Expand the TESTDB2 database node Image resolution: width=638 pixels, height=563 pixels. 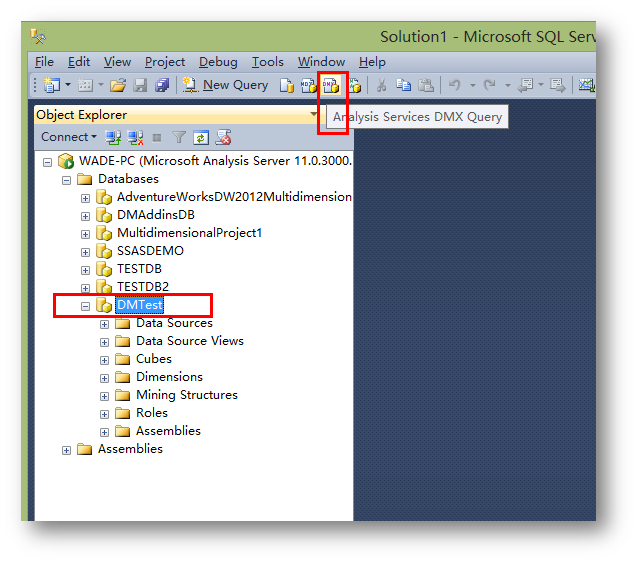[x=85, y=288]
